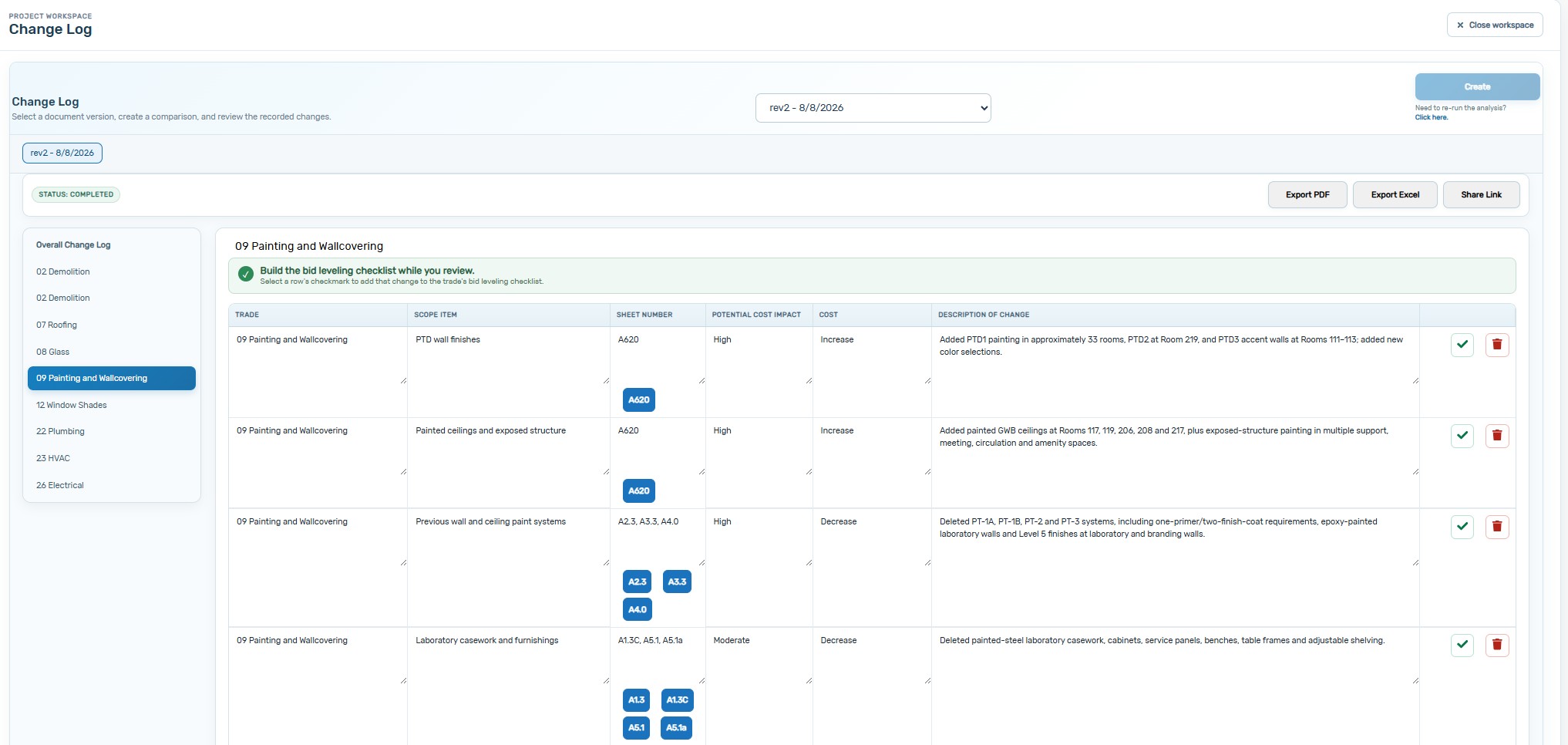The image size is (1568, 745).
Task: Open the A2.3 sheet tag
Action: click(637, 582)
